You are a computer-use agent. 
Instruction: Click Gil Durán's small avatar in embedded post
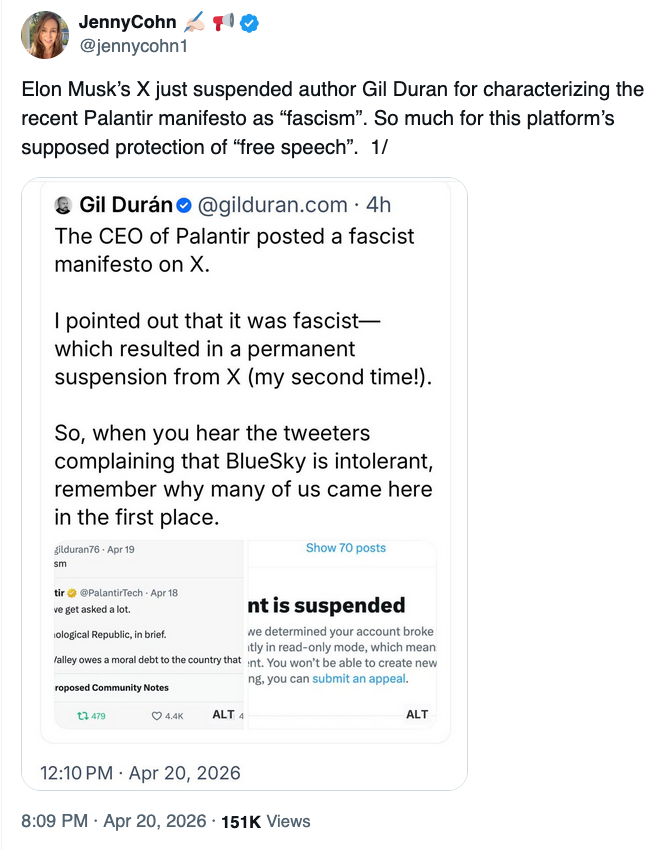64,205
